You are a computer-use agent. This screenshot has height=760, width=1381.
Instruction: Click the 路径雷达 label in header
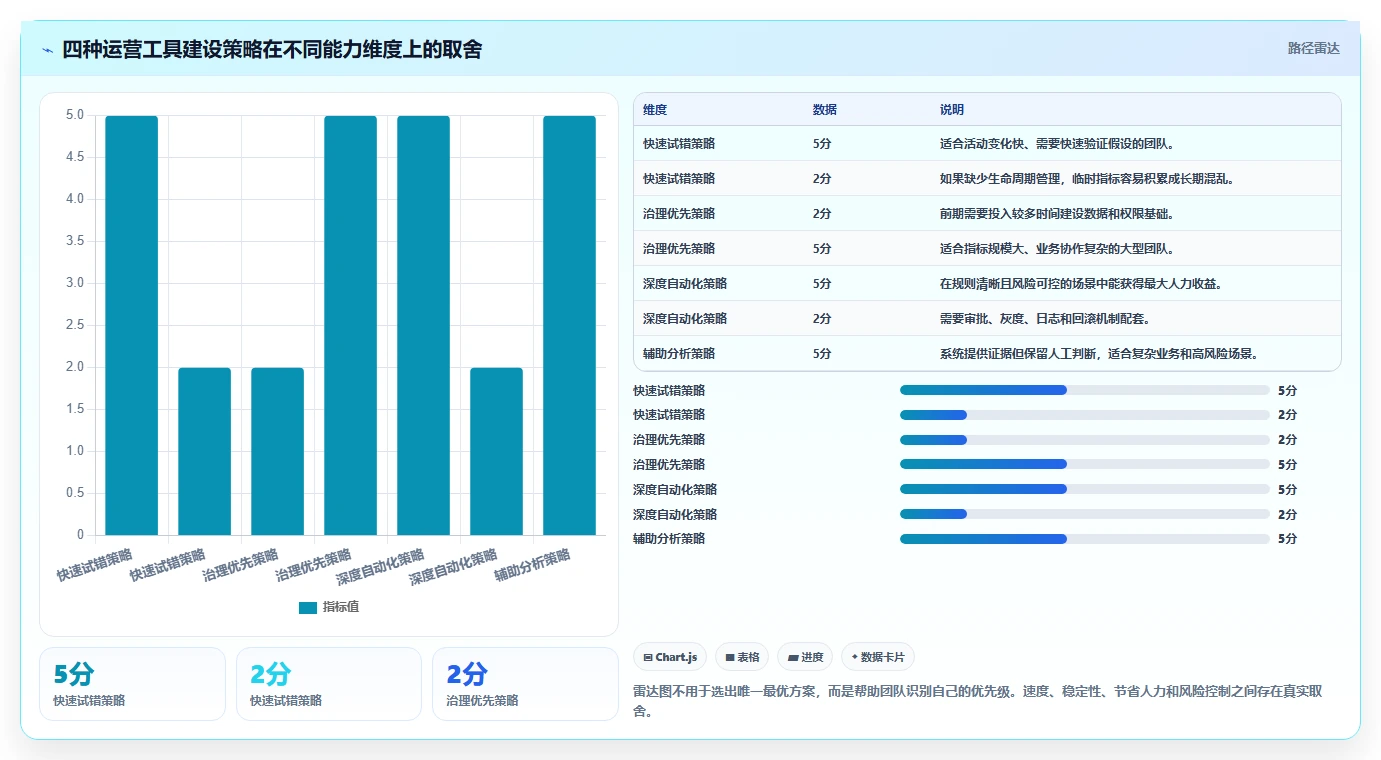click(x=1313, y=48)
